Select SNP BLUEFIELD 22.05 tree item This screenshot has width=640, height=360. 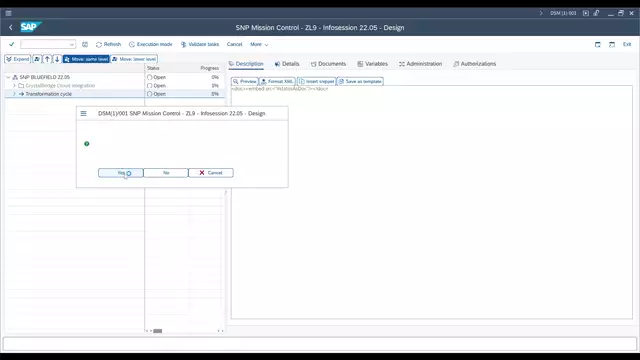click(44, 77)
